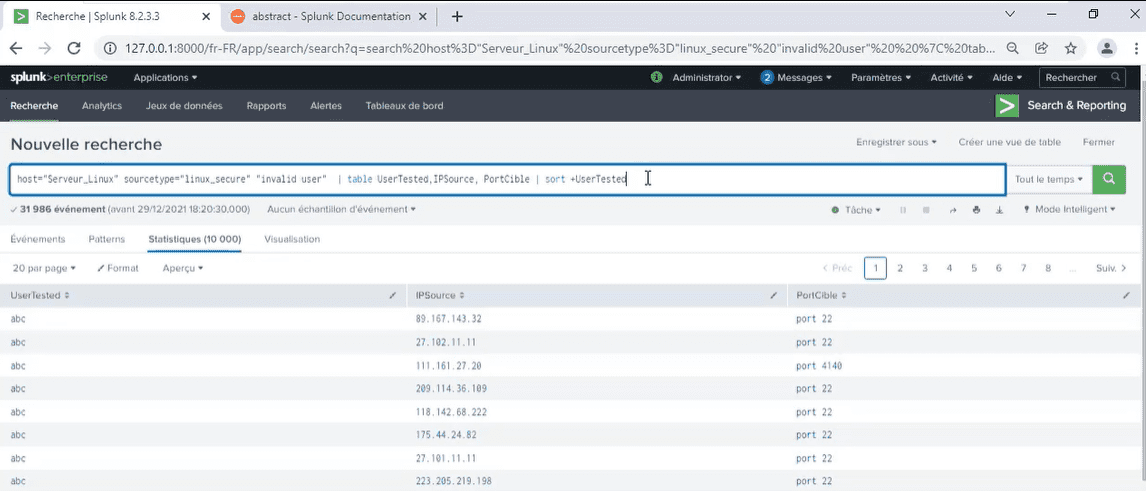The width and height of the screenshot is (1146, 491).
Task: Click the IP cell 111.161.27.20
Action: [448, 365]
